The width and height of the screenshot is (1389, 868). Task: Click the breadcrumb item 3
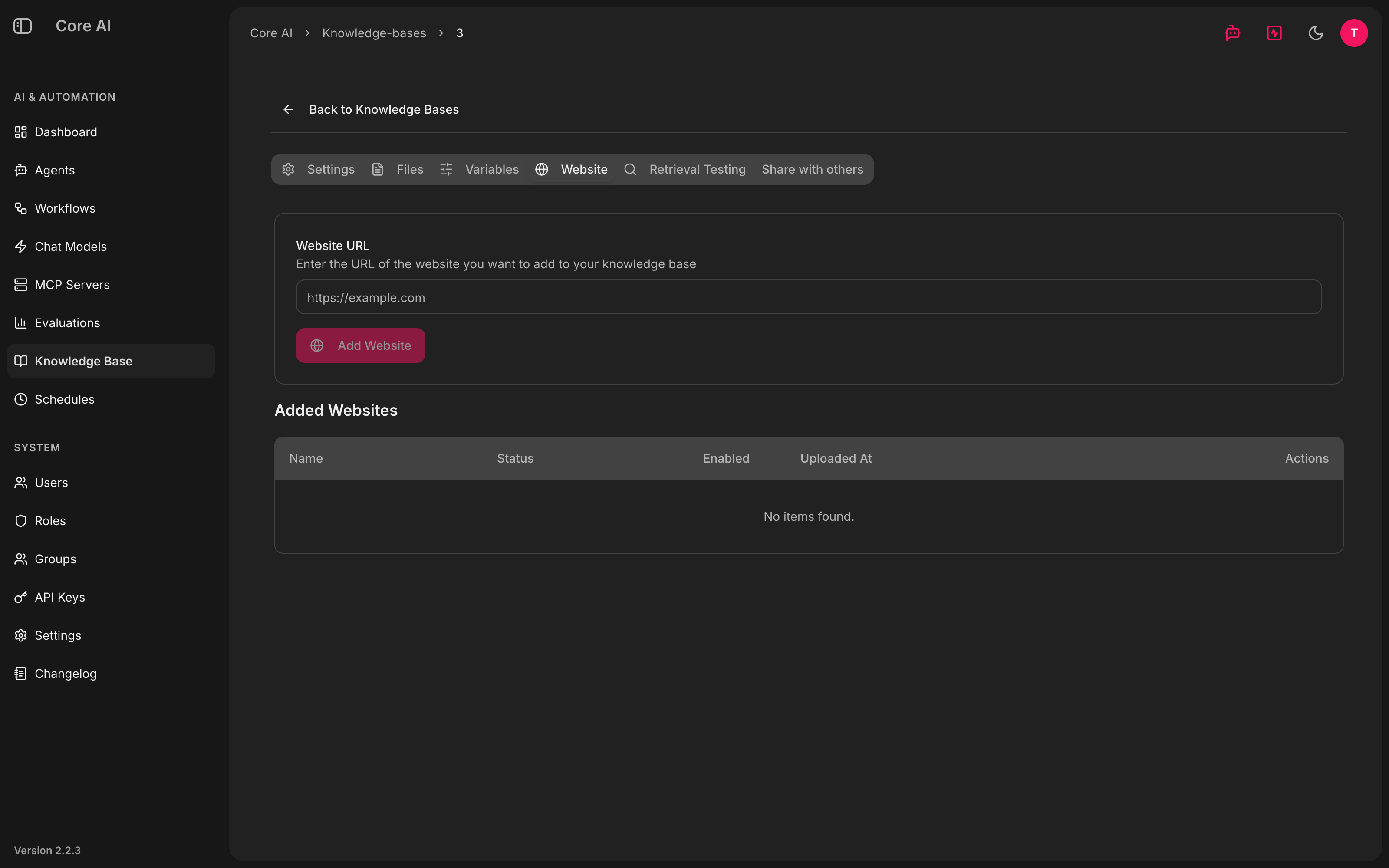[459, 33]
